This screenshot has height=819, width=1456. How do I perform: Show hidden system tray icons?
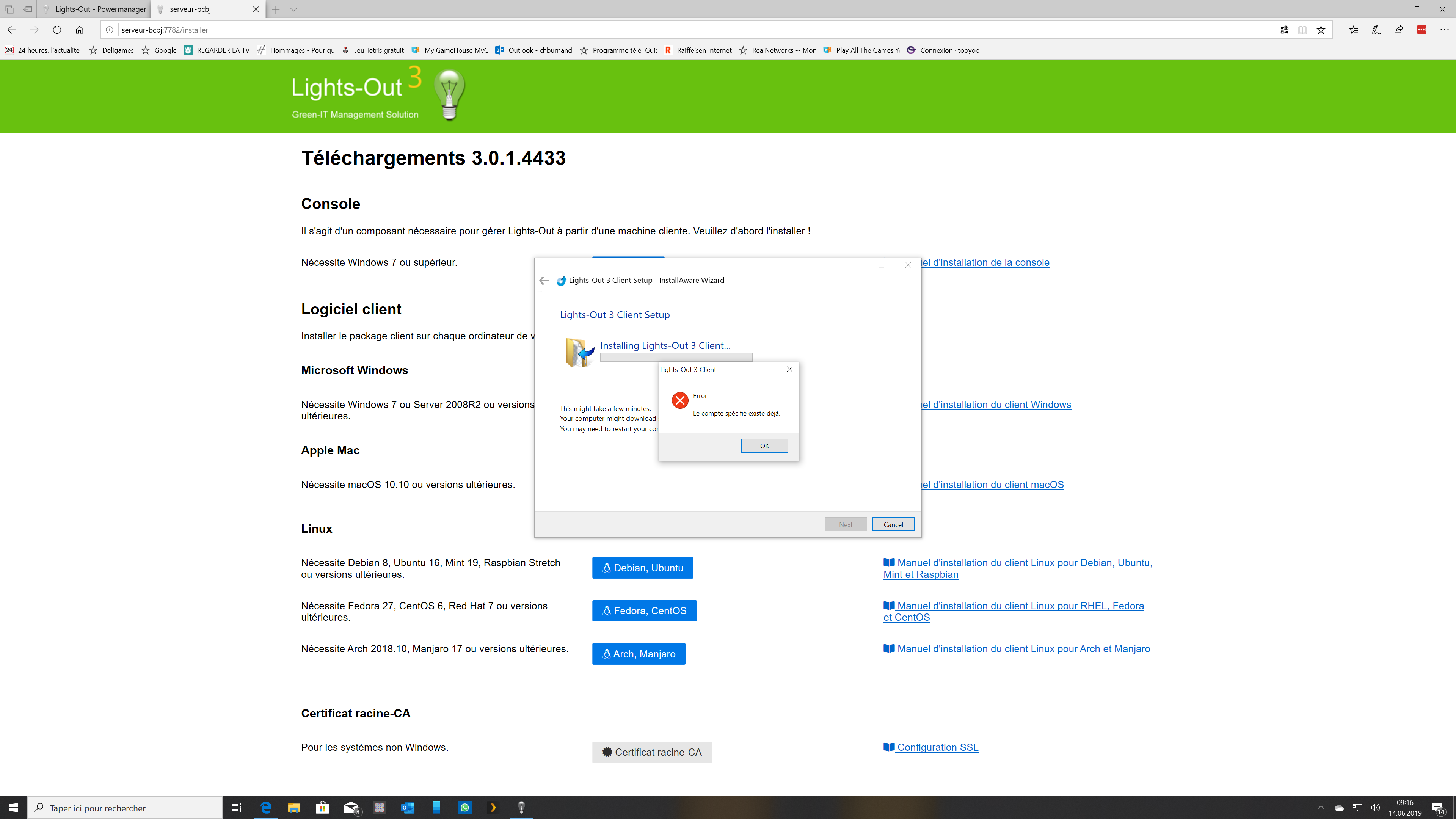(1321, 808)
